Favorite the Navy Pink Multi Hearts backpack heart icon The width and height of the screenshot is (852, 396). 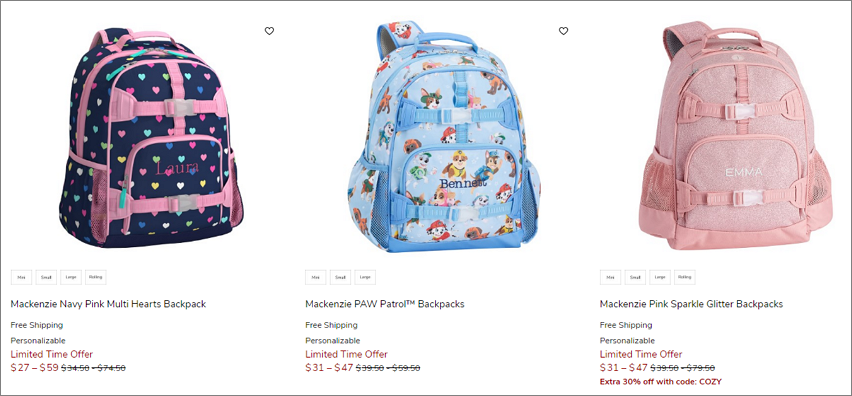tap(270, 31)
